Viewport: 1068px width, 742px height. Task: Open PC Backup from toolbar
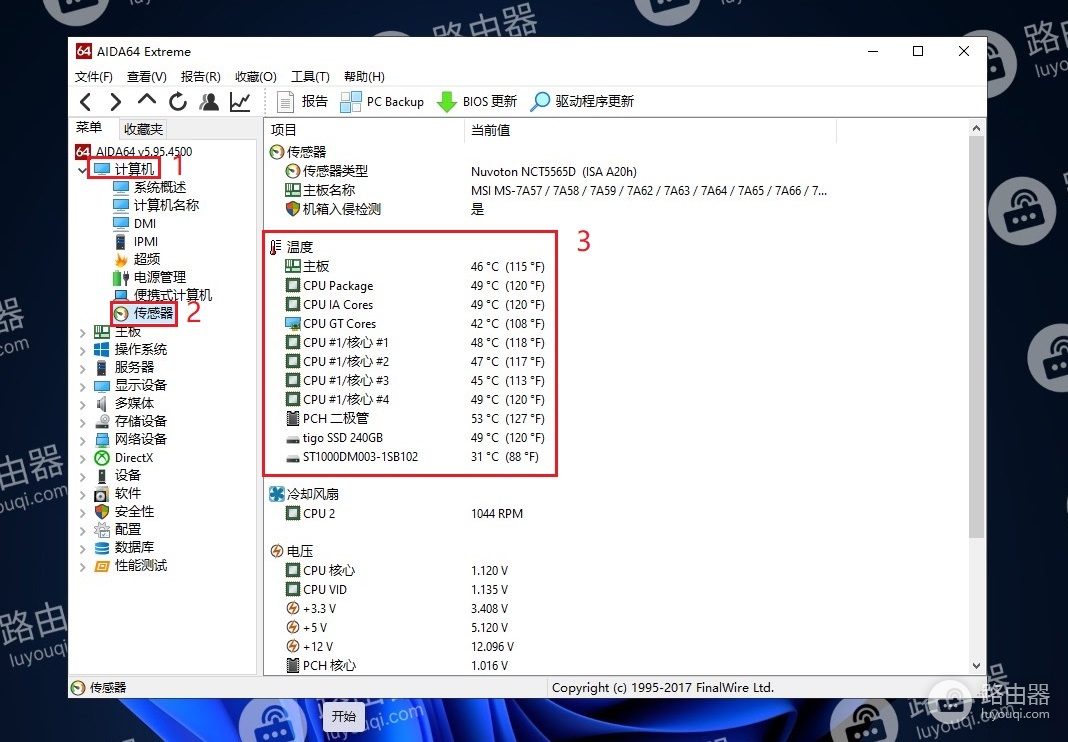382,102
